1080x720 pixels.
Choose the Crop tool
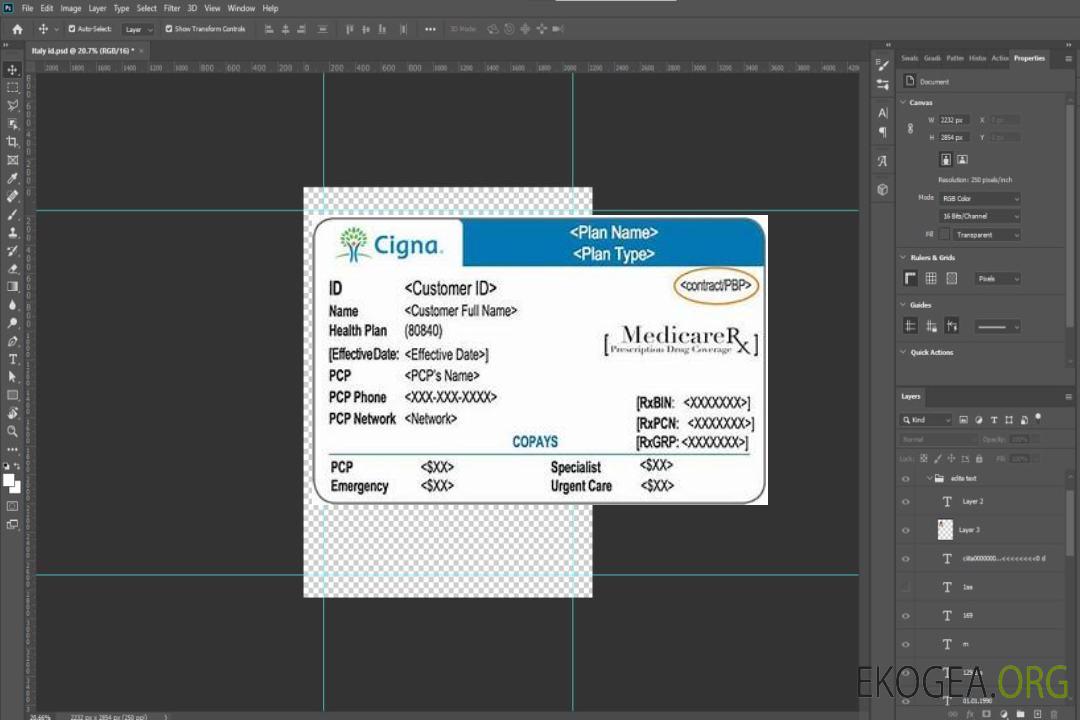click(x=12, y=142)
